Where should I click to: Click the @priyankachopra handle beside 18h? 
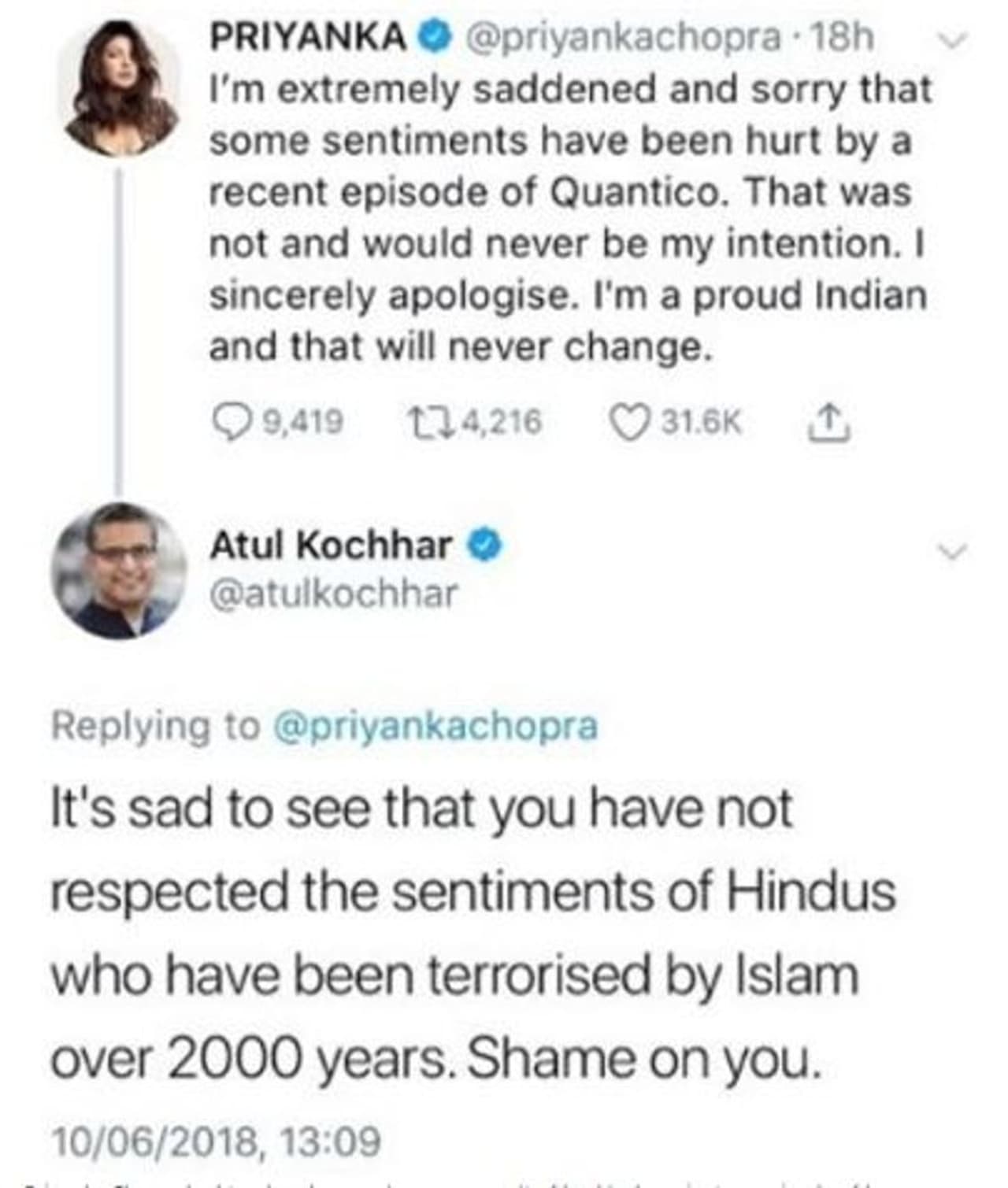coord(624,36)
